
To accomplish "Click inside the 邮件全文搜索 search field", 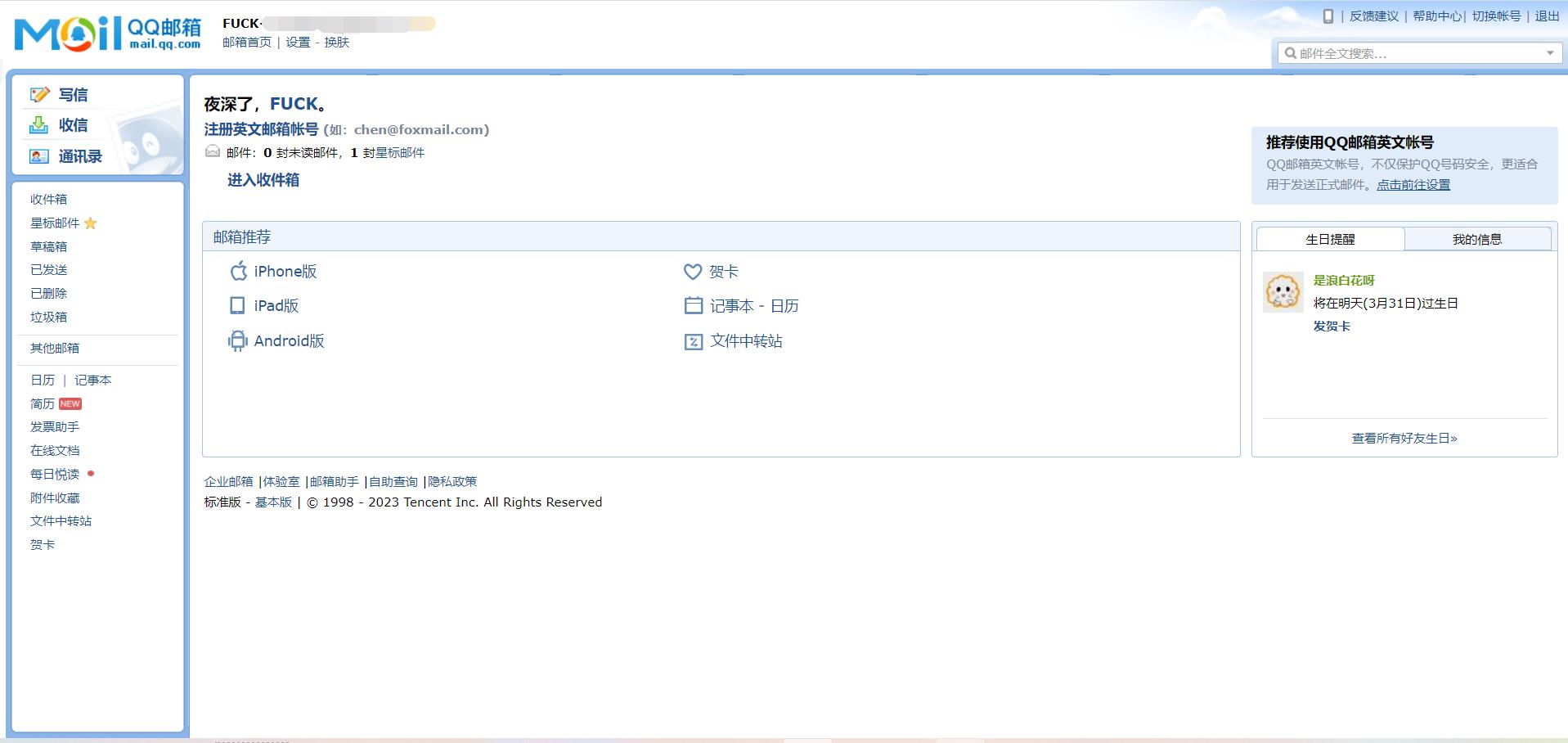I will tap(1419, 53).
